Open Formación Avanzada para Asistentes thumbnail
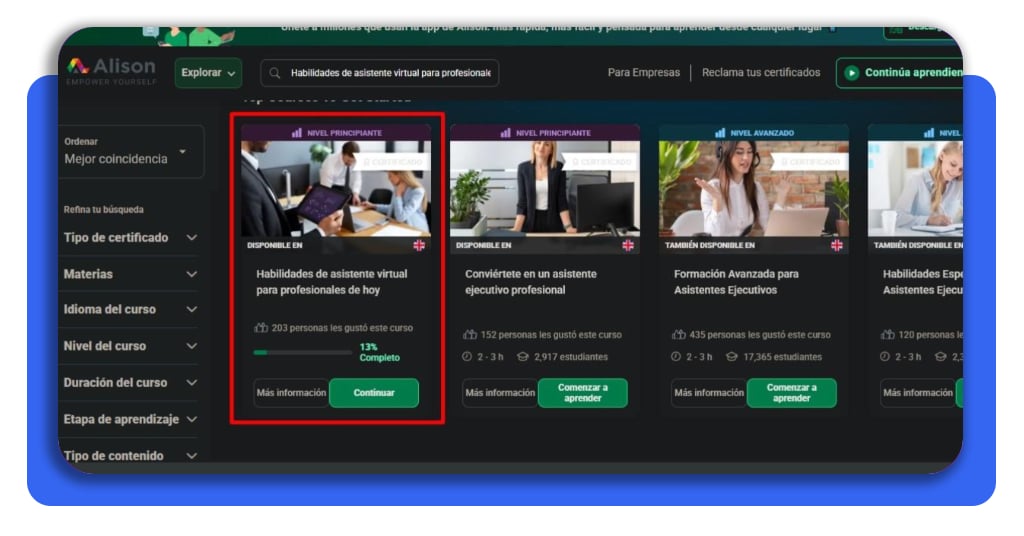This screenshot has width=1024, height=536. [x=754, y=189]
